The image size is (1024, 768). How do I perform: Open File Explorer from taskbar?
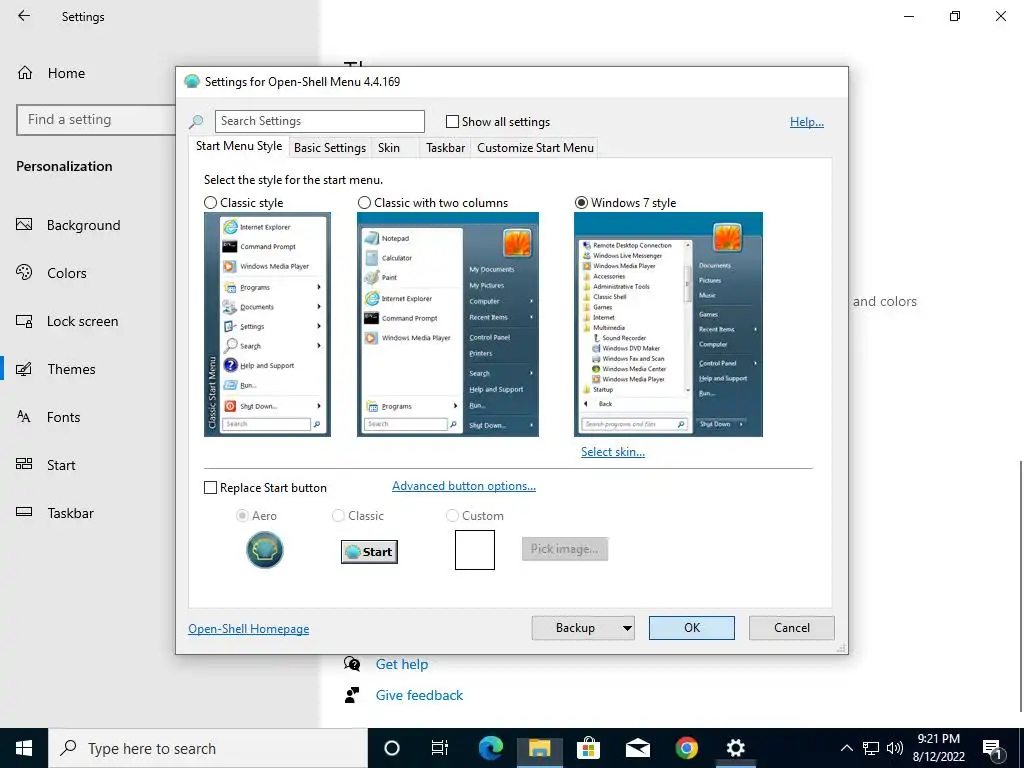tap(539, 748)
